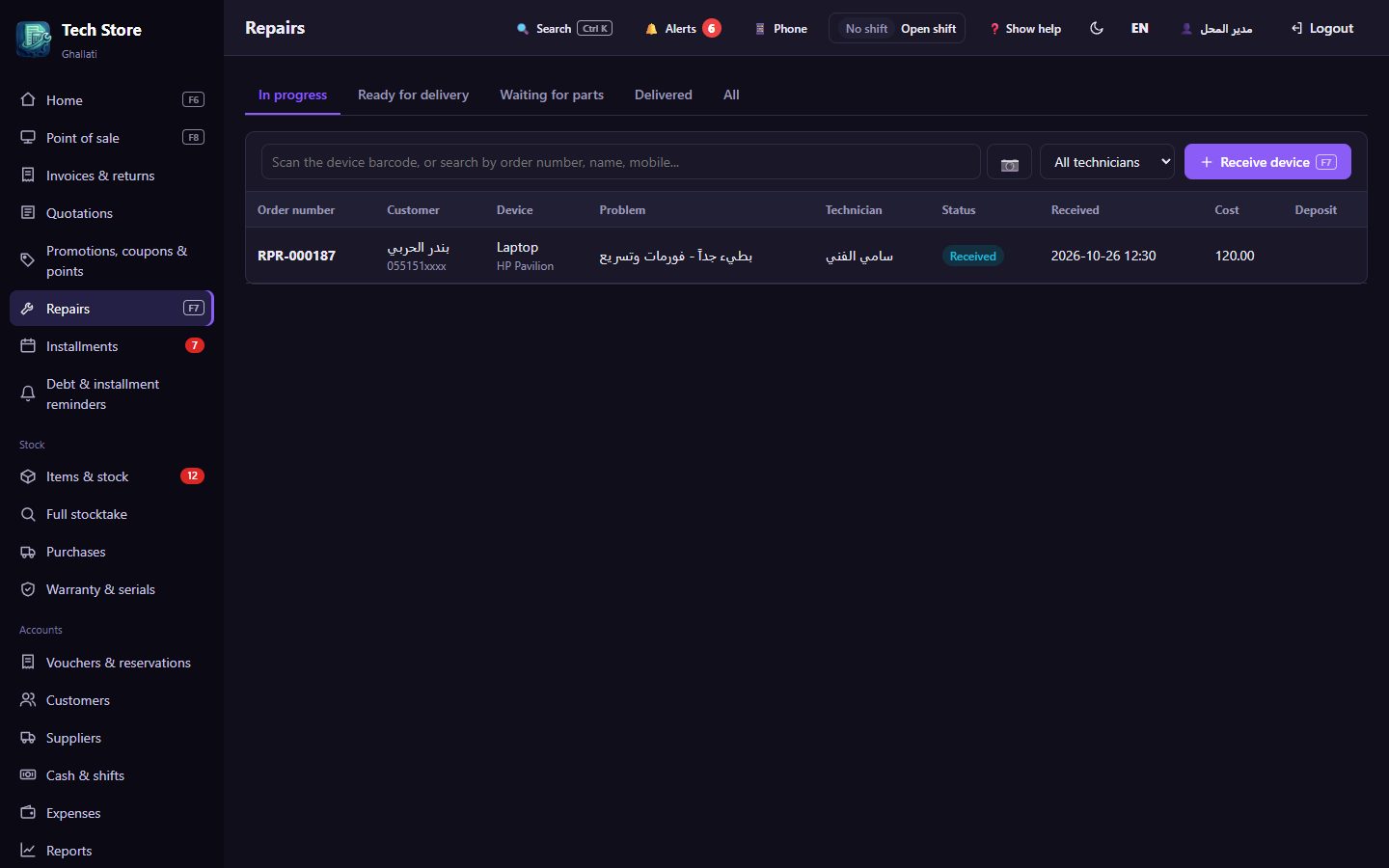1389x868 pixels.
Task: Click the camera barcode scan icon
Action: (x=1009, y=162)
